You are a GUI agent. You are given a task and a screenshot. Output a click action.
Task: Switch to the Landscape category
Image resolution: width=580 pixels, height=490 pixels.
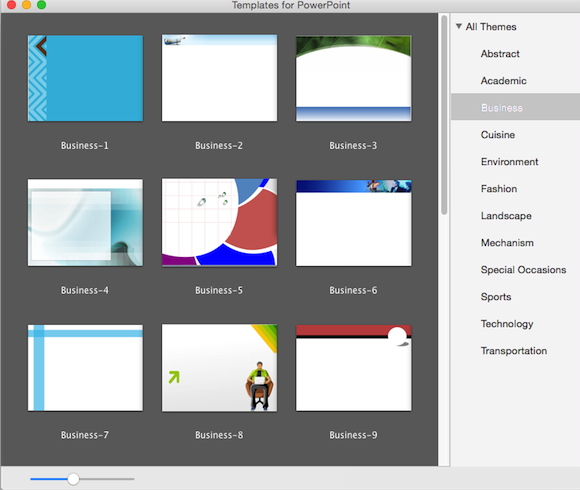506,216
